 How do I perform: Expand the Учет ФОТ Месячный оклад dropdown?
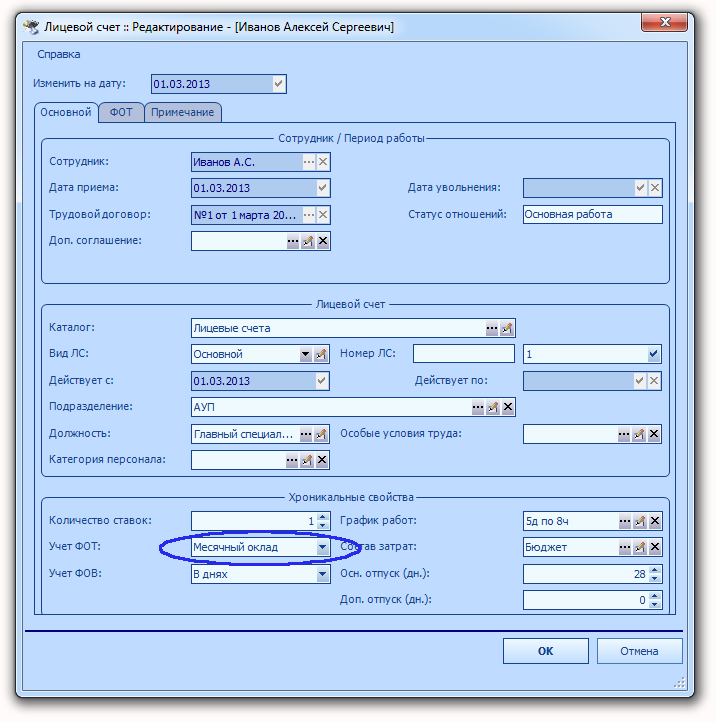[322, 547]
